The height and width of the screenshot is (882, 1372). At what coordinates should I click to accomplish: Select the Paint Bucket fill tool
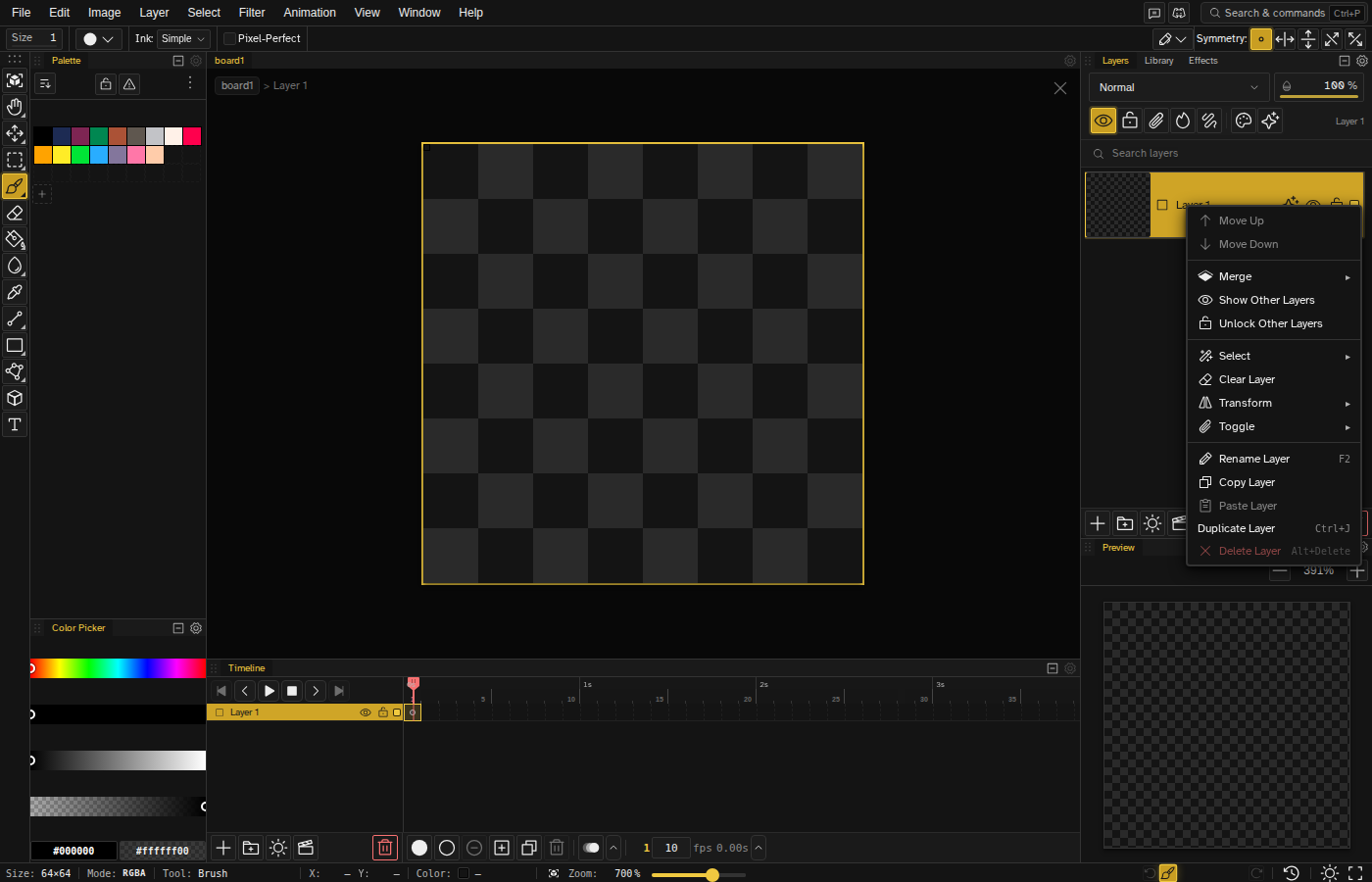tap(15, 239)
